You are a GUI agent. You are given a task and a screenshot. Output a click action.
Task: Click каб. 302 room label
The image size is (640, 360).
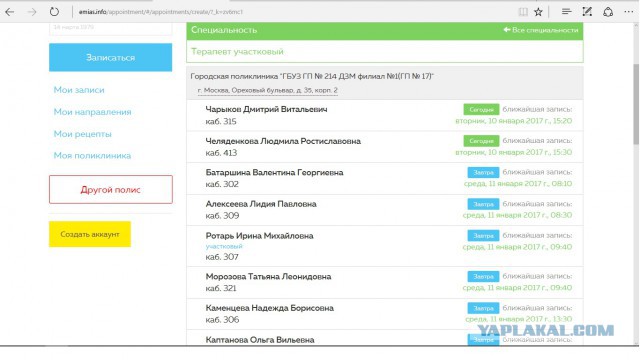222,184
